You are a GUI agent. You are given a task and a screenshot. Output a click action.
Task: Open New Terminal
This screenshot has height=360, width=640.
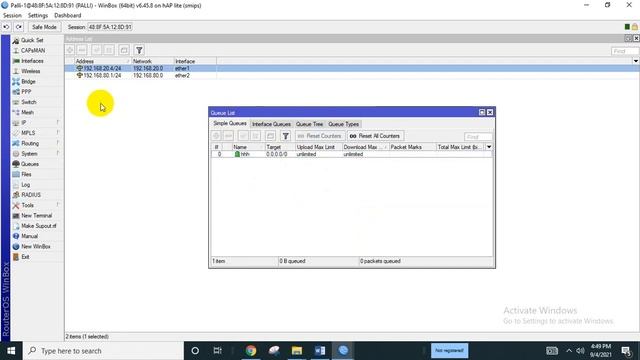36,216
